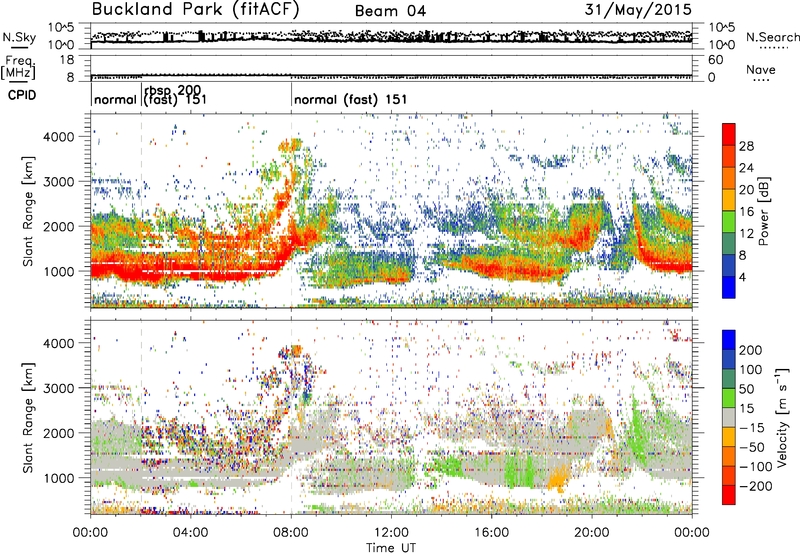
Task: Click the '12' Power colorbar tick value
Action: click(746, 233)
